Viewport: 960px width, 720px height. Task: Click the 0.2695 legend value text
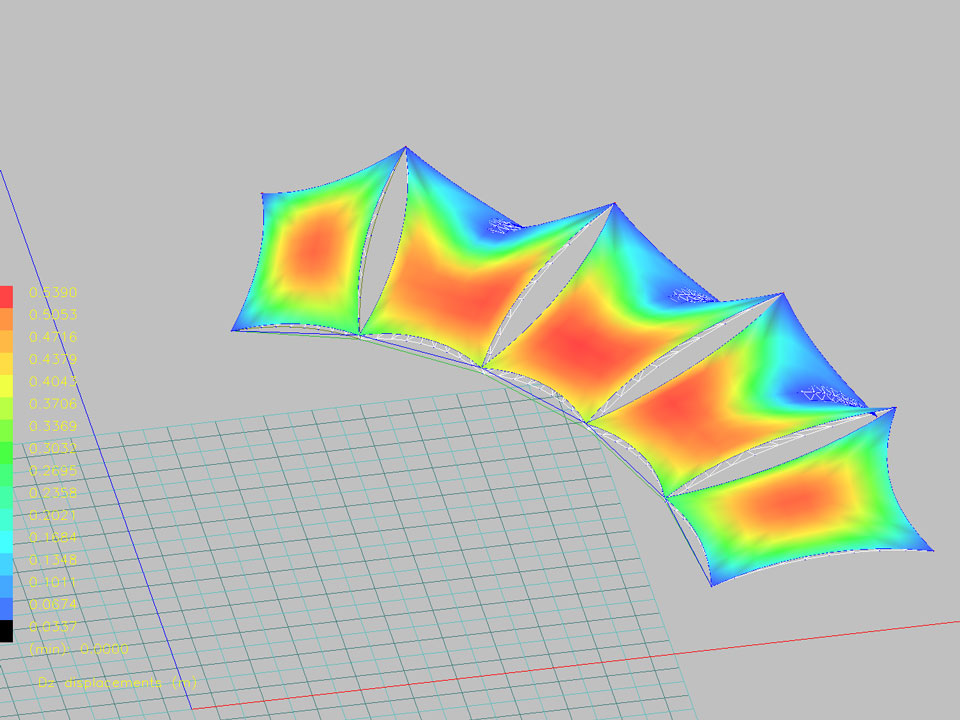53,471
